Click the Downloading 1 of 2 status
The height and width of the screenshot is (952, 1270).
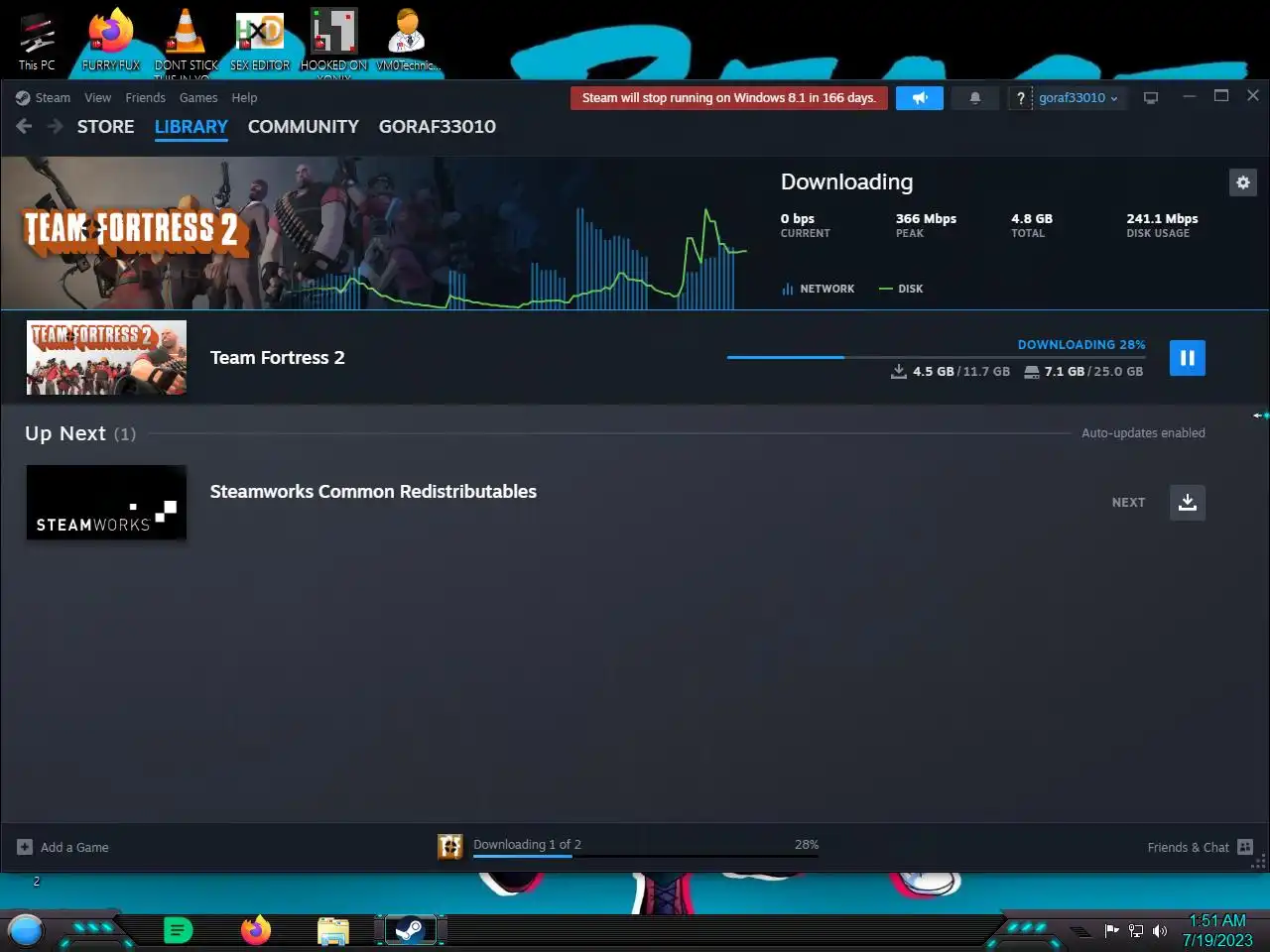point(527,844)
